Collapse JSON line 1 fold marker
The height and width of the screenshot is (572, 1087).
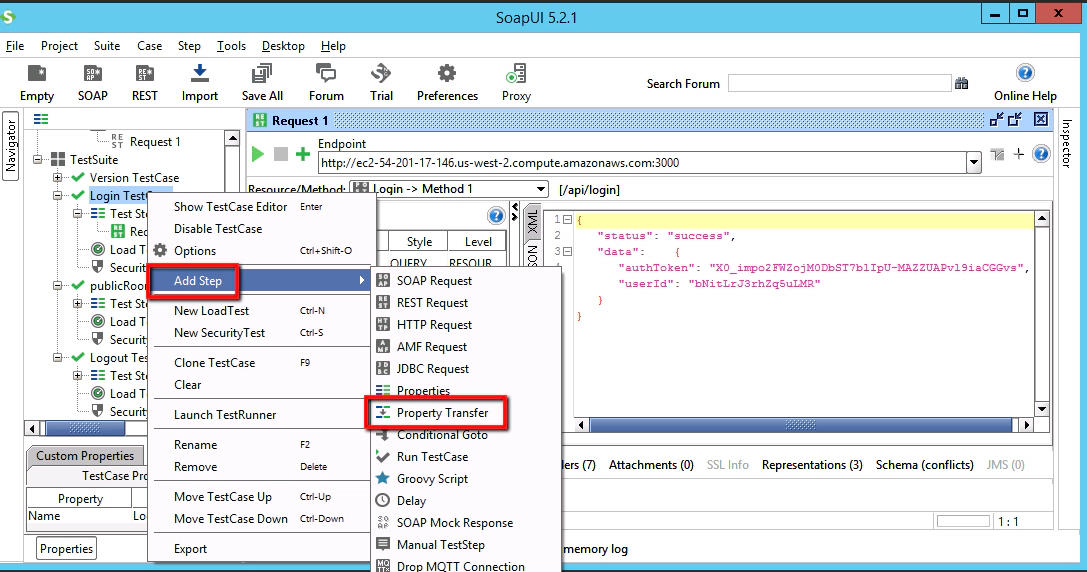tap(567, 220)
